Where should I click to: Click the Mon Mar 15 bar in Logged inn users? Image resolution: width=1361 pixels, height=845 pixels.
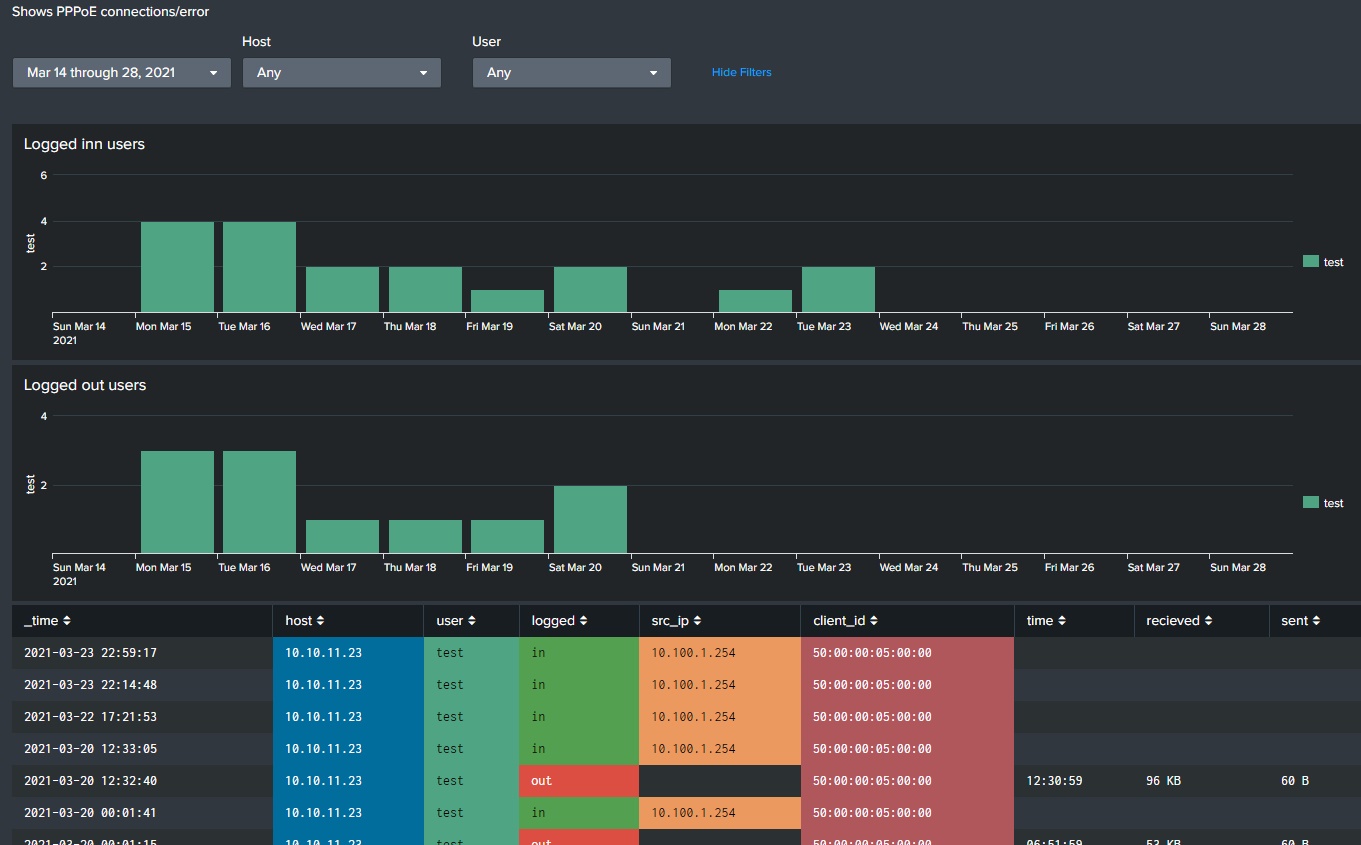177,265
